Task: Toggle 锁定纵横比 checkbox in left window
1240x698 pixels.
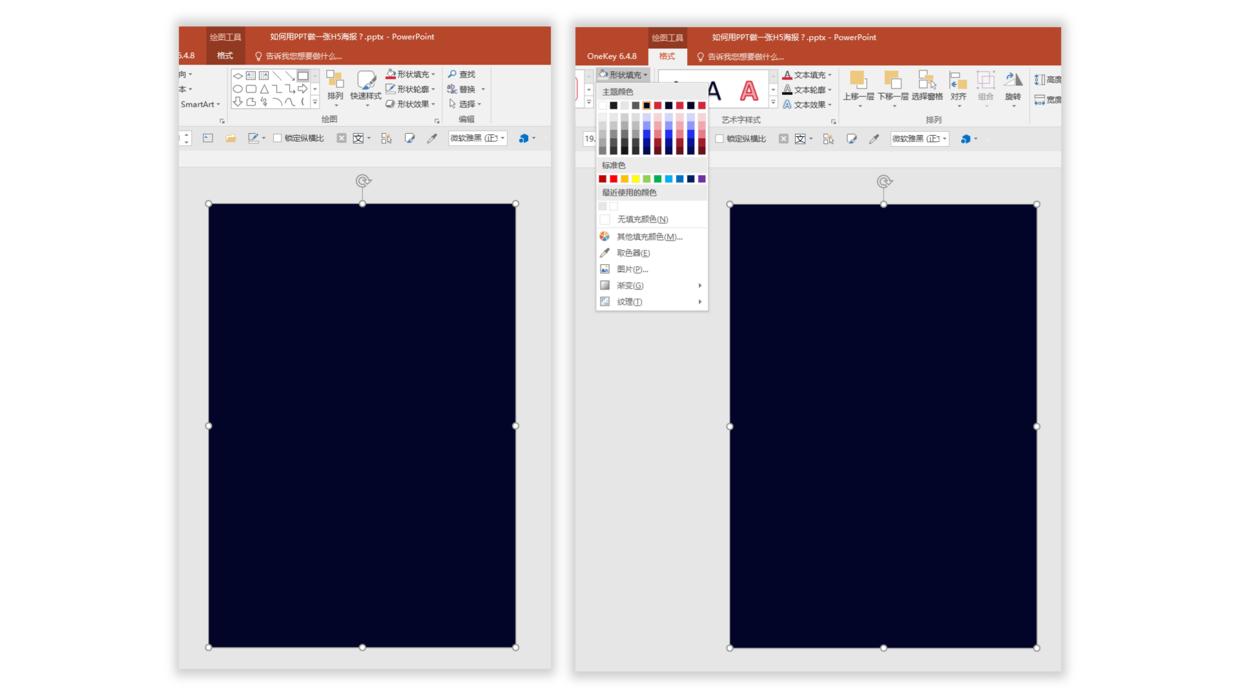Action: [278, 138]
